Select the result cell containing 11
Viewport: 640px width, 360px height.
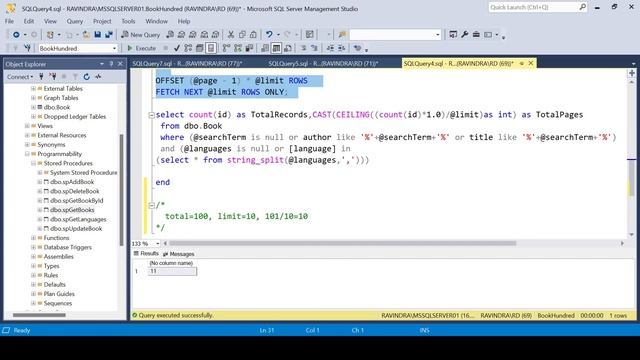[172, 271]
